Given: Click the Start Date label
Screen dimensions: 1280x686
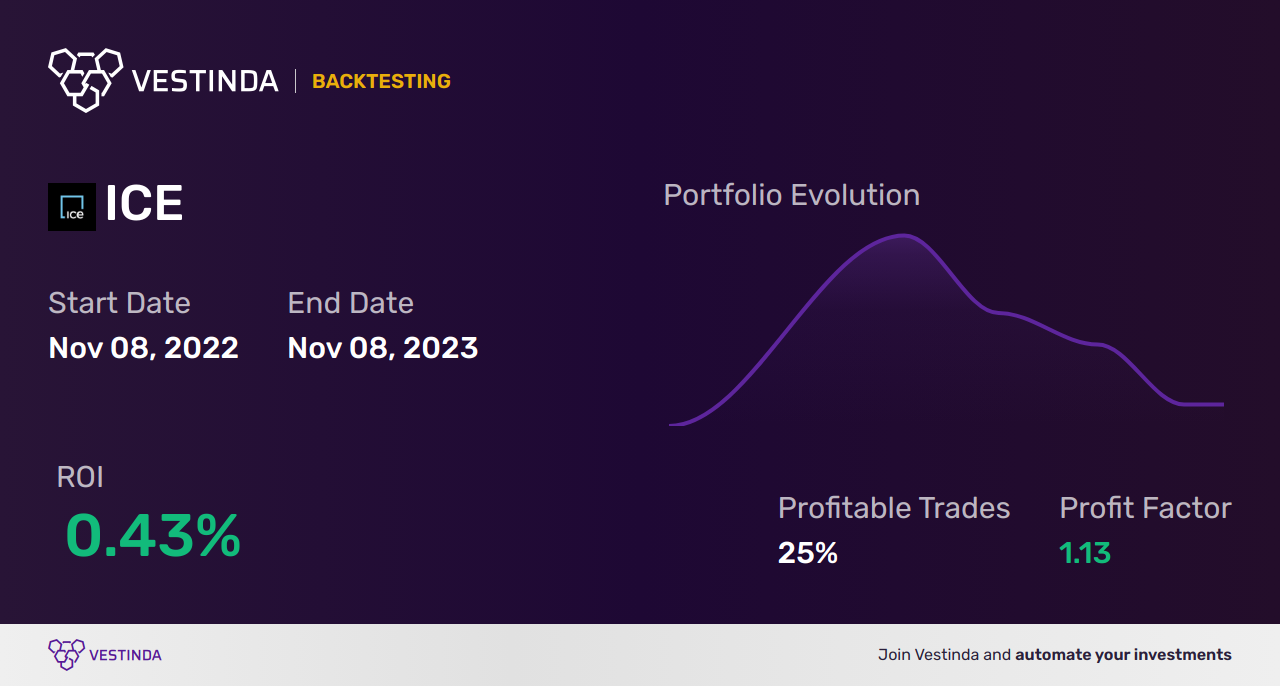Looking at the screenshot, I should 119,303.
